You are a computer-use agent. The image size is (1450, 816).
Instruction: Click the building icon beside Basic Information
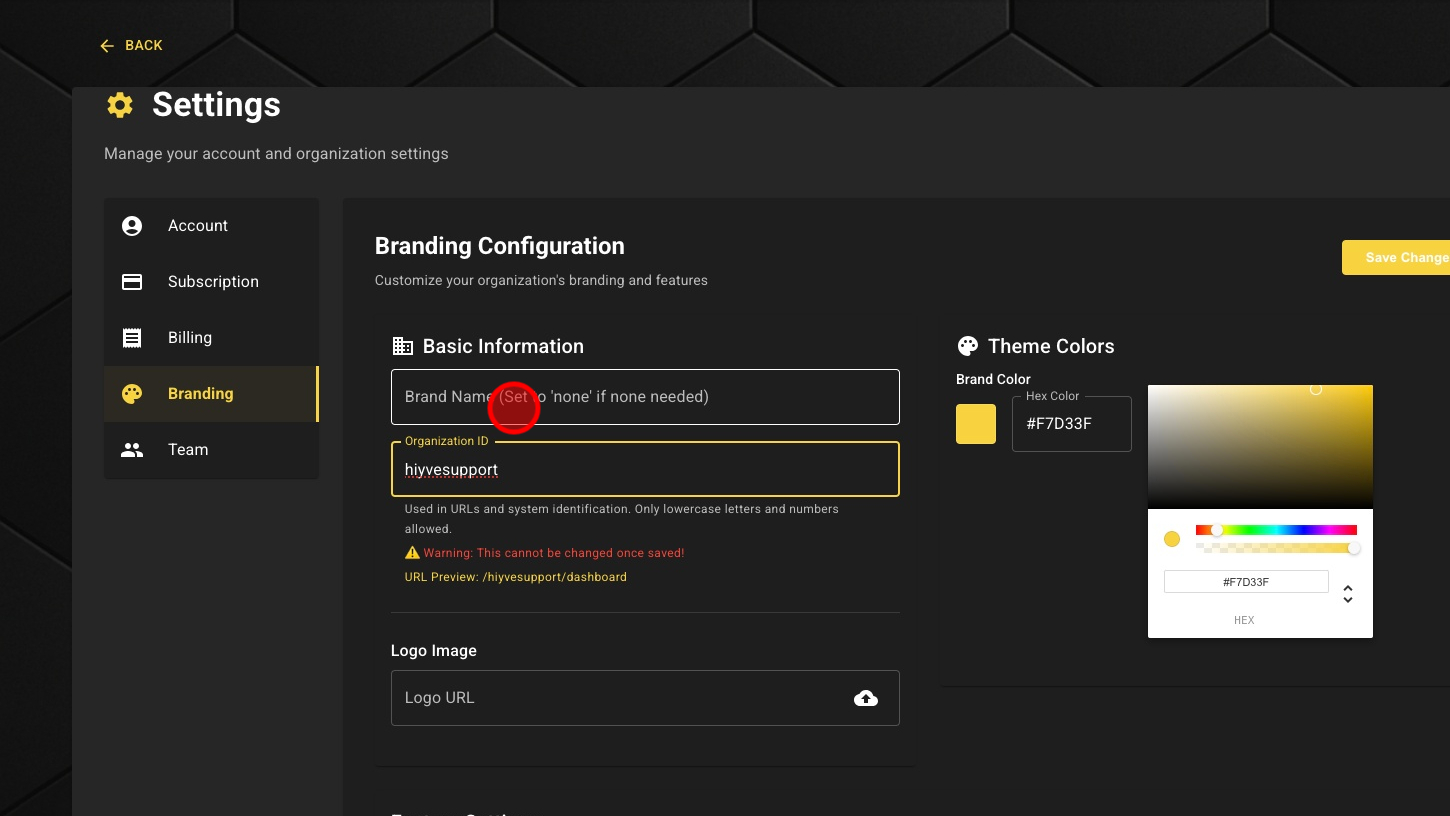pos(402,346)
